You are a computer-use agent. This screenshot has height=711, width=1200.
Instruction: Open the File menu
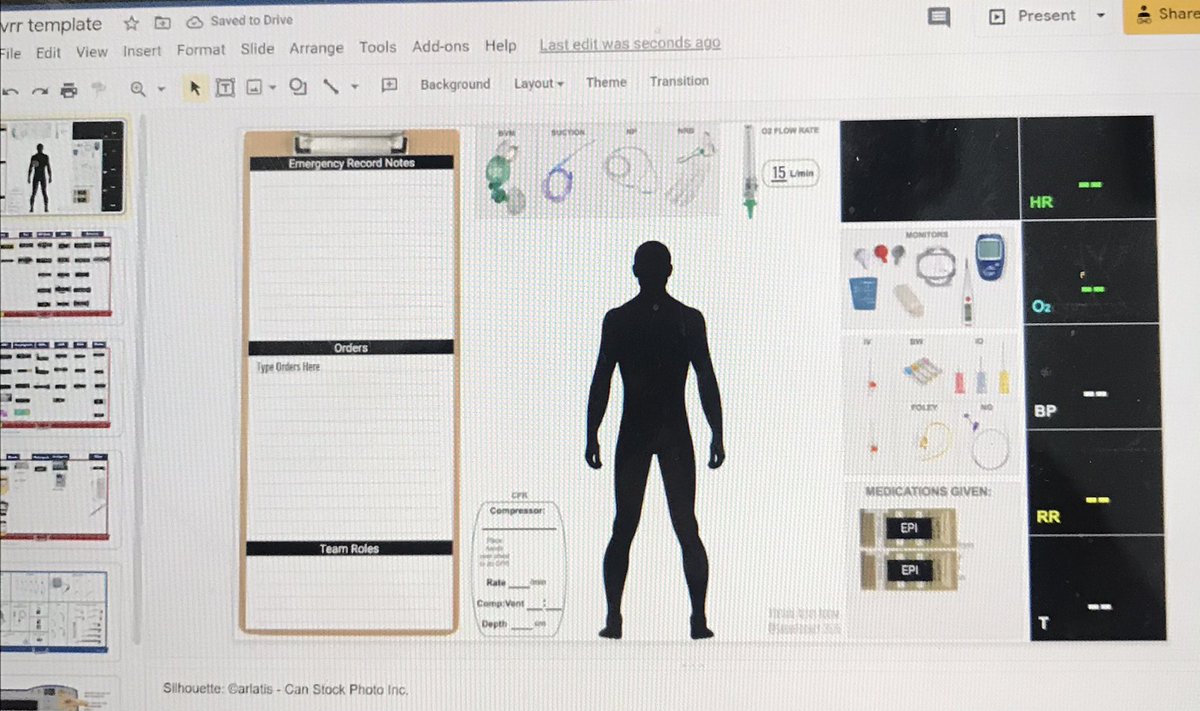(x=11, y=53)
